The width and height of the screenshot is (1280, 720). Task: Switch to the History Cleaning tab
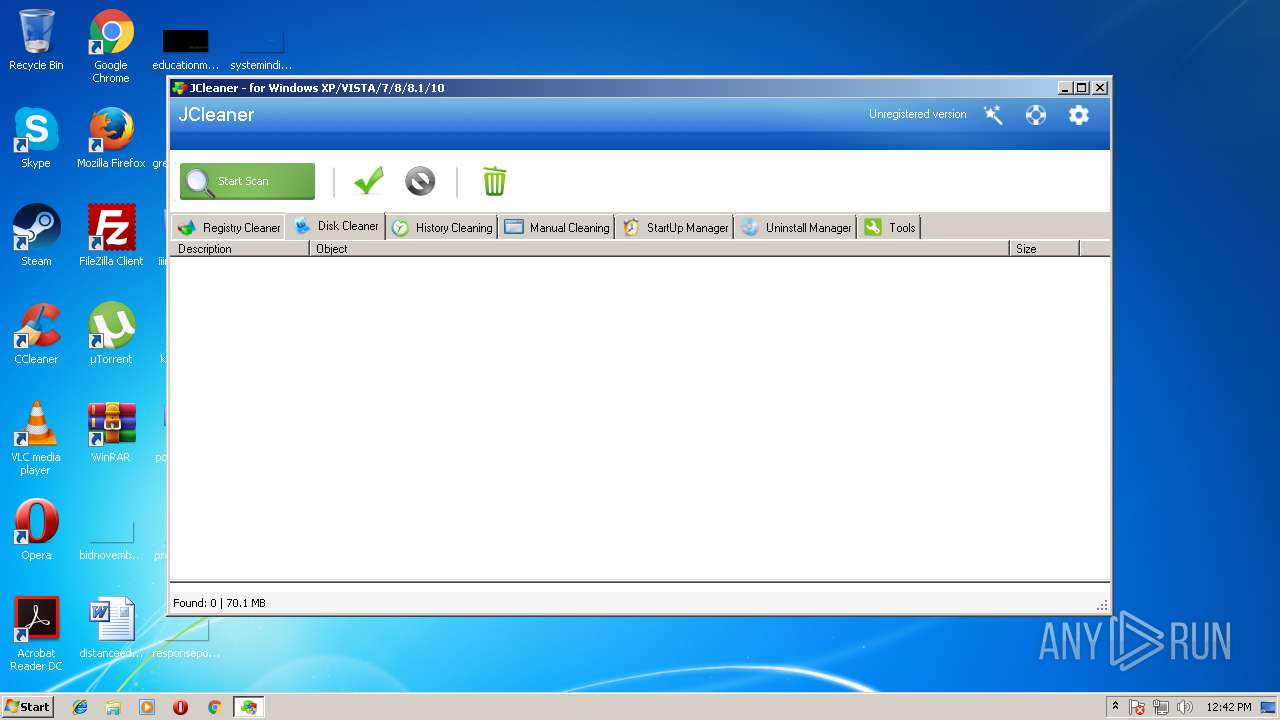442,227
